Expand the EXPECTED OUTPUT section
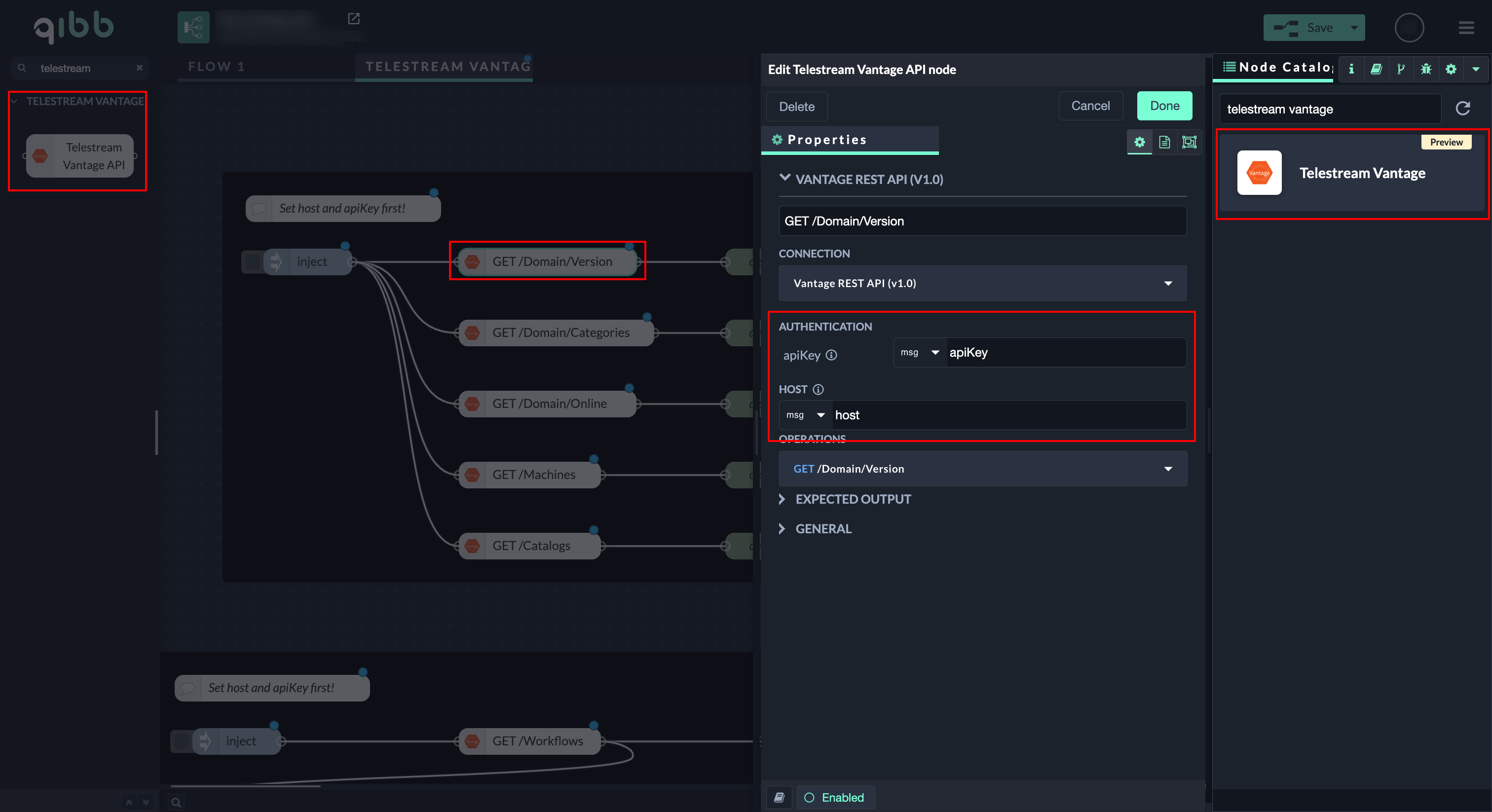 (853, 499)
